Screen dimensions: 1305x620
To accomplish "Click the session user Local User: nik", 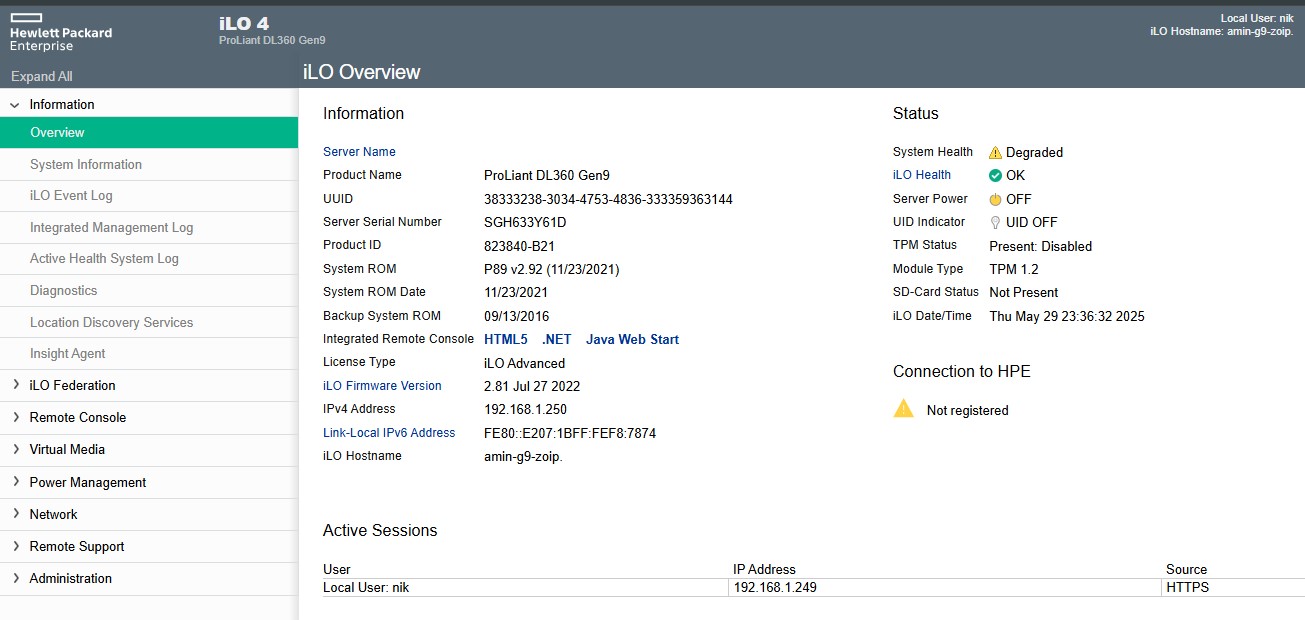I will [x=366, y=588].
